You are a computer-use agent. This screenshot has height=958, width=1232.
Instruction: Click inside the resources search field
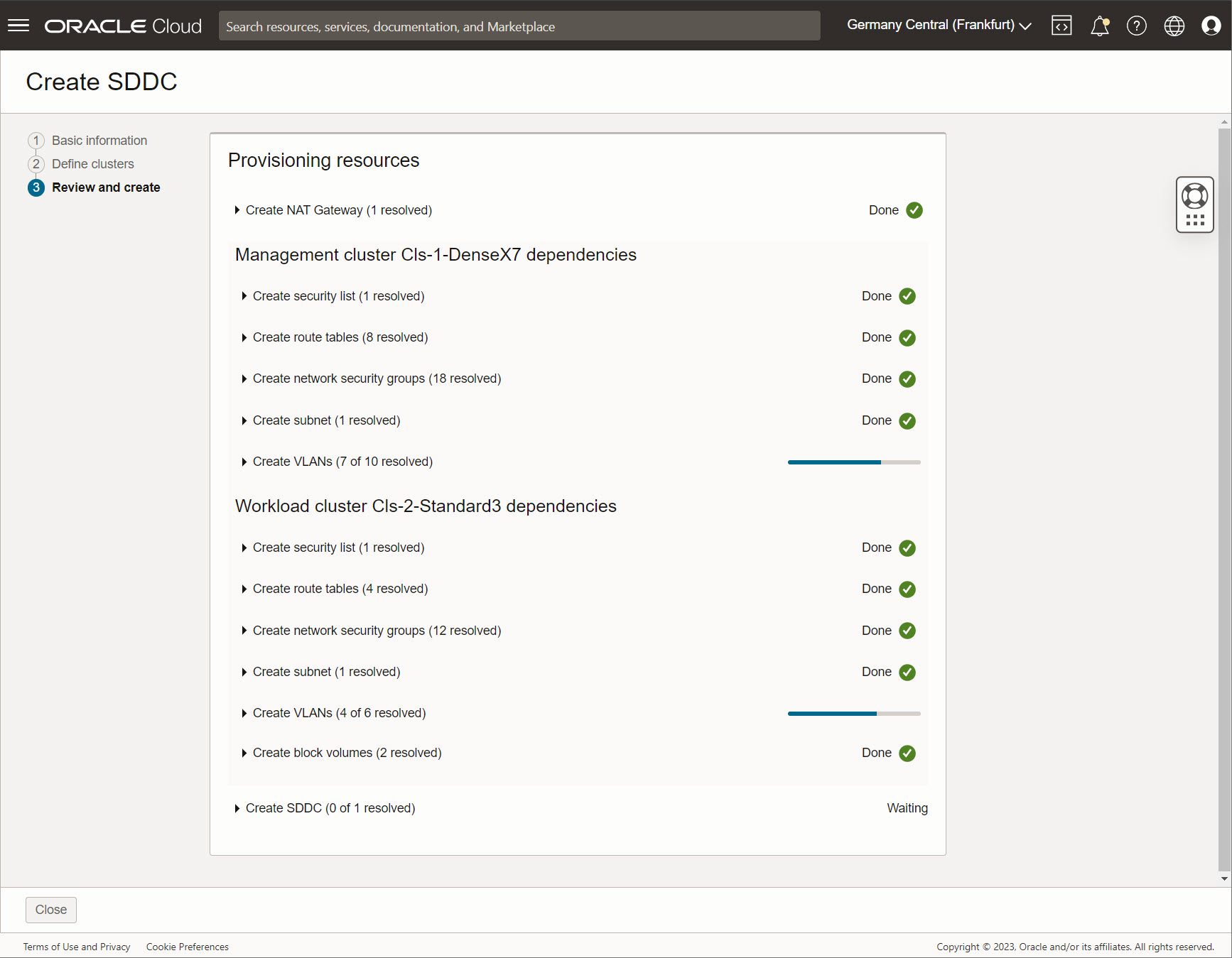point(519,26)
